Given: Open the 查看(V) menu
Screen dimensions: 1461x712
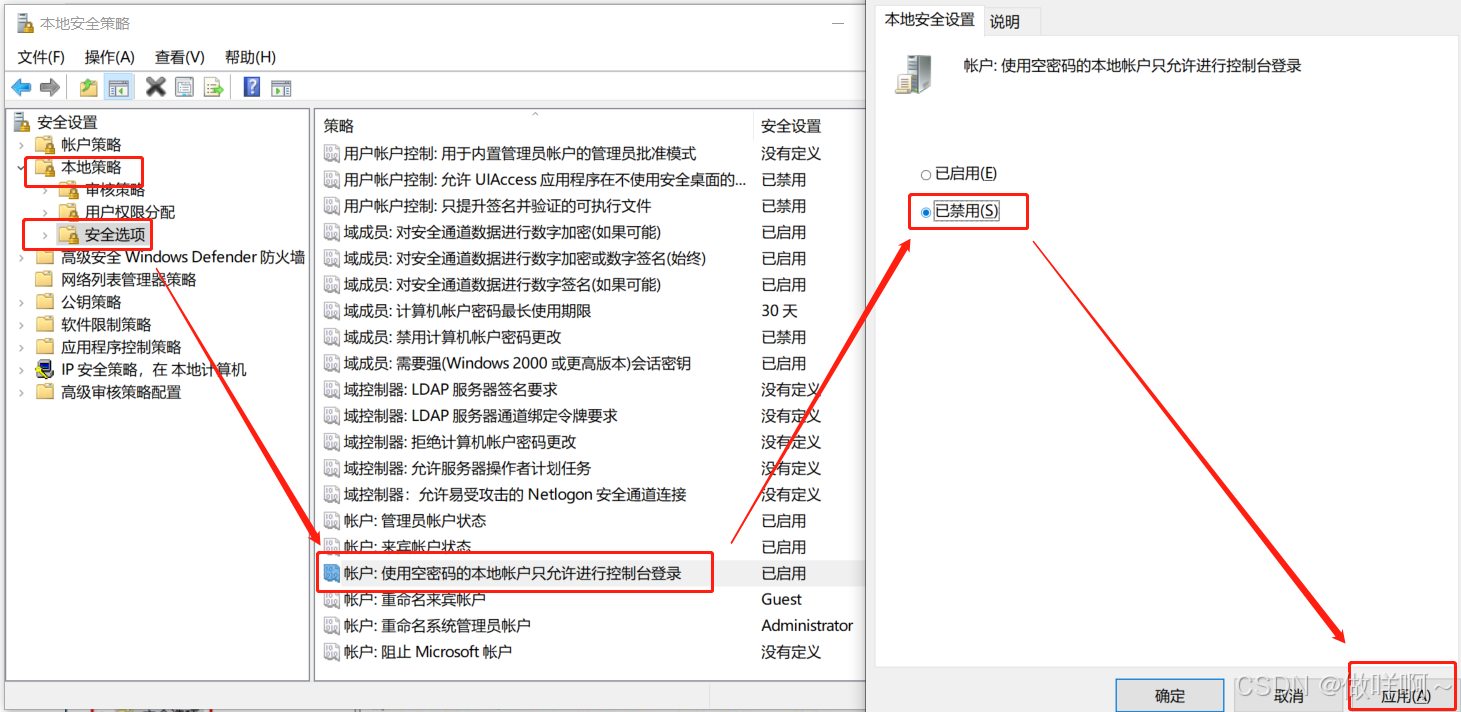Looking at the screenshot, I should pos(180,57).
